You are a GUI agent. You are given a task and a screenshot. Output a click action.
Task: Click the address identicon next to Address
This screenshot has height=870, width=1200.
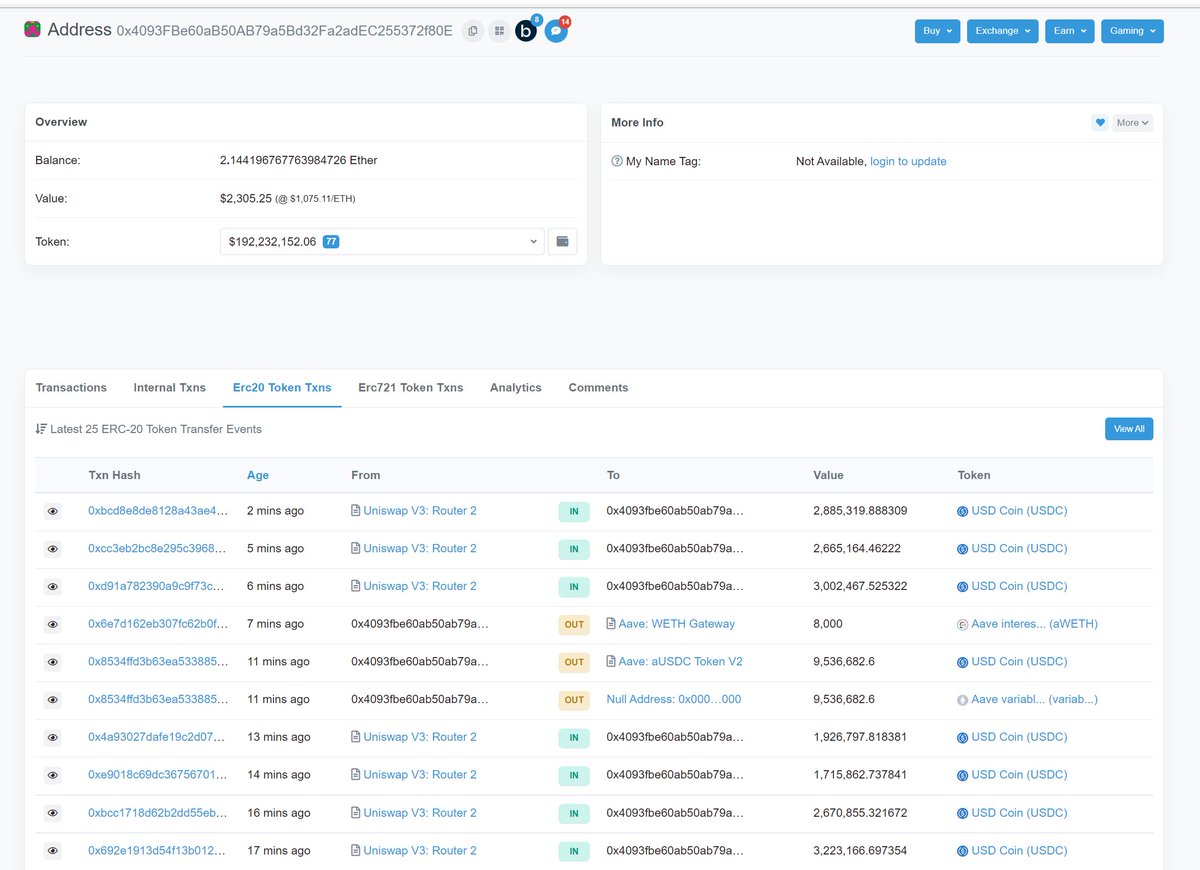[x=33, y=30]
